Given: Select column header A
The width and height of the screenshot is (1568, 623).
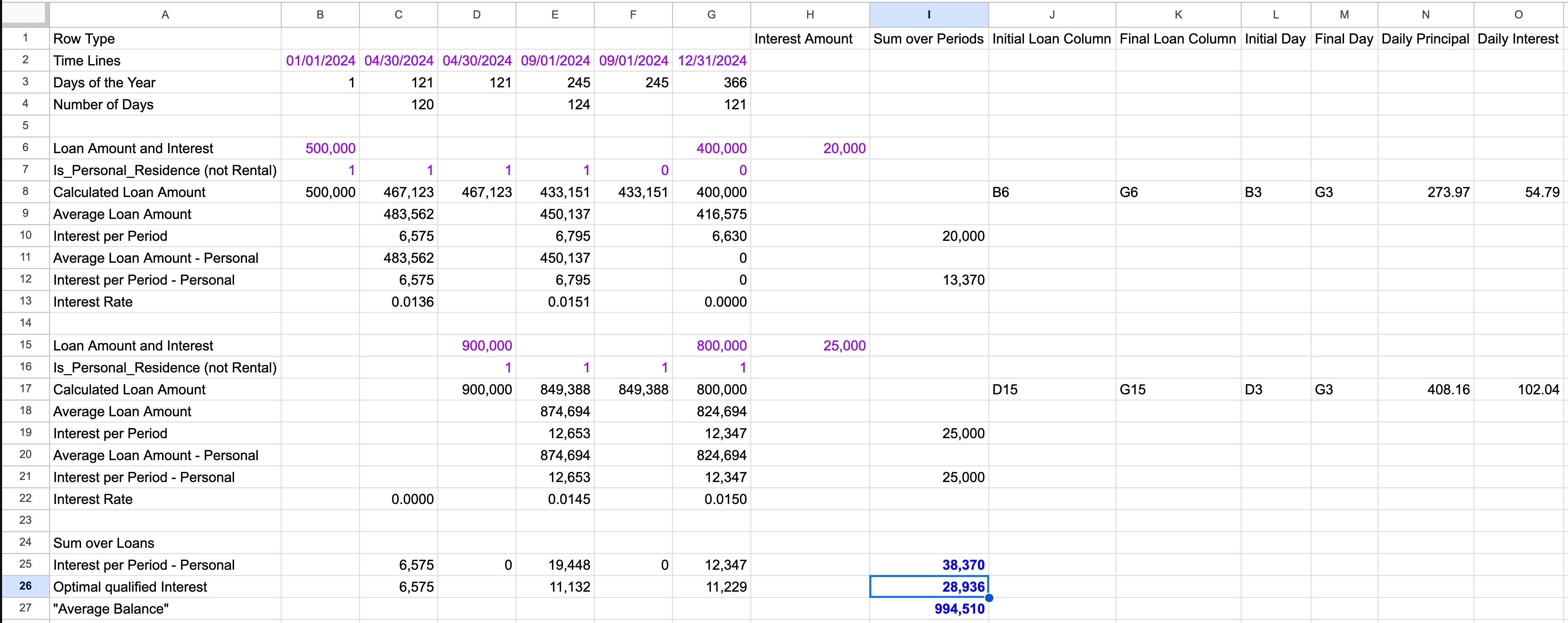Looking at the screenshot, I should [165, 15].
